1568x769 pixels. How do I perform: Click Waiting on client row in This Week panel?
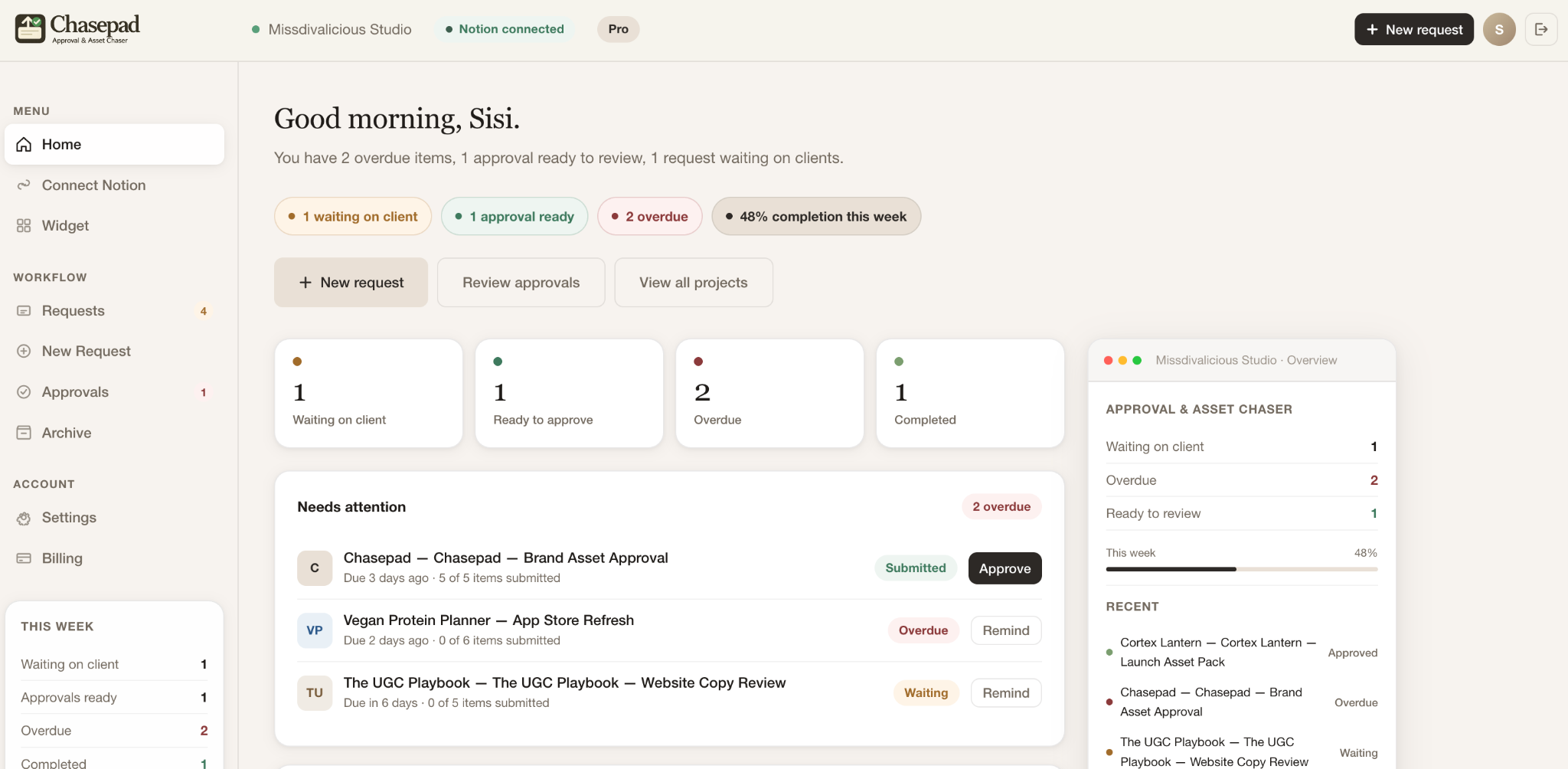coord(114,664)
